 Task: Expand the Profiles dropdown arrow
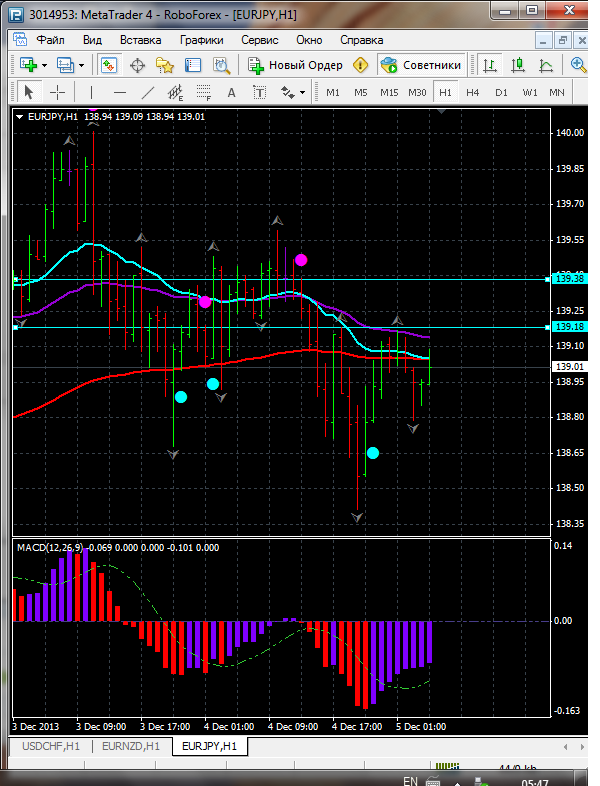click(x=82, y=66)
